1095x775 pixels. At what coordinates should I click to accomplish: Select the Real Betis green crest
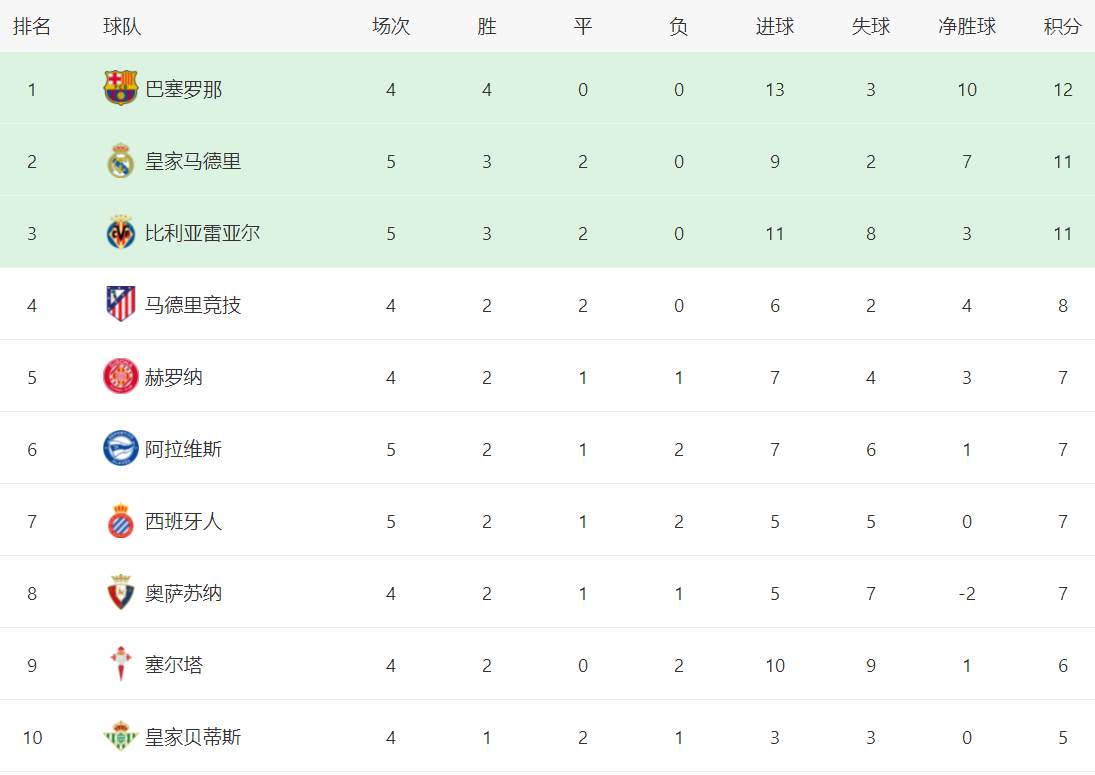[x=120, y=737]
